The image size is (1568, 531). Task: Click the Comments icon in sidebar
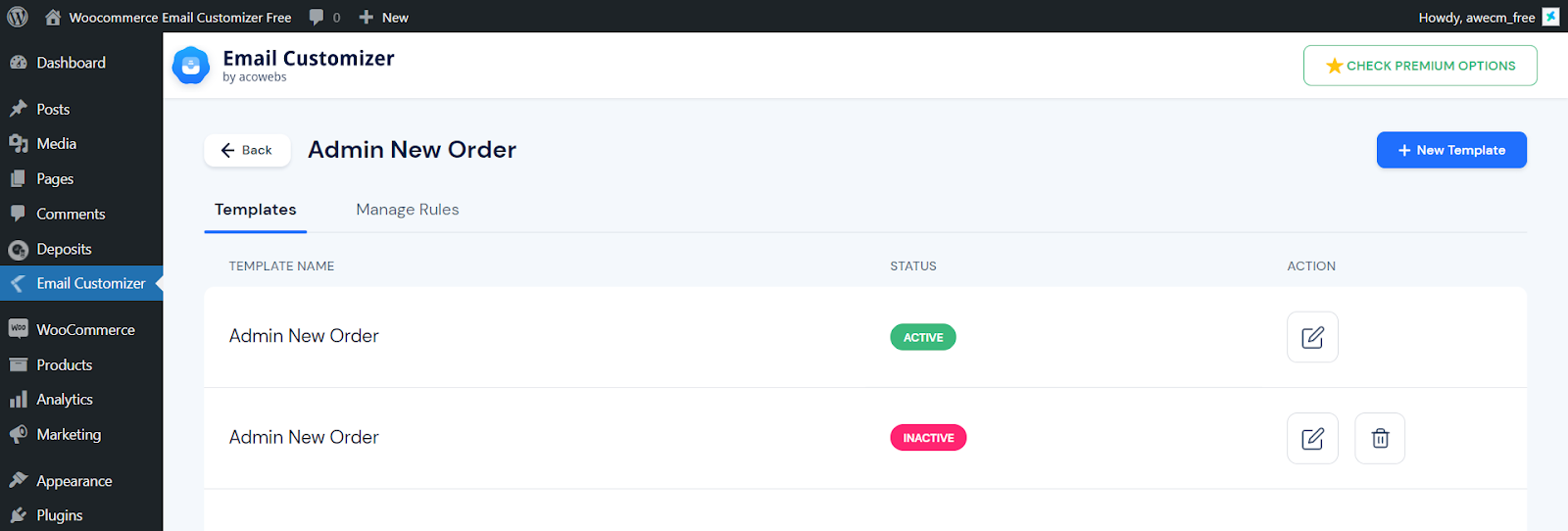point(18,214)
